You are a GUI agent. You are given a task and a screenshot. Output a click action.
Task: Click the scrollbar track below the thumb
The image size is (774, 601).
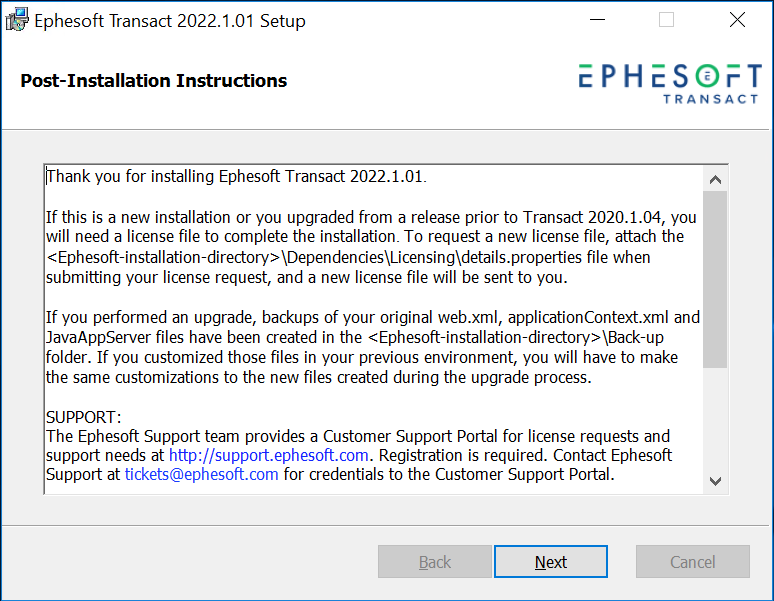[x=715, y=418]
